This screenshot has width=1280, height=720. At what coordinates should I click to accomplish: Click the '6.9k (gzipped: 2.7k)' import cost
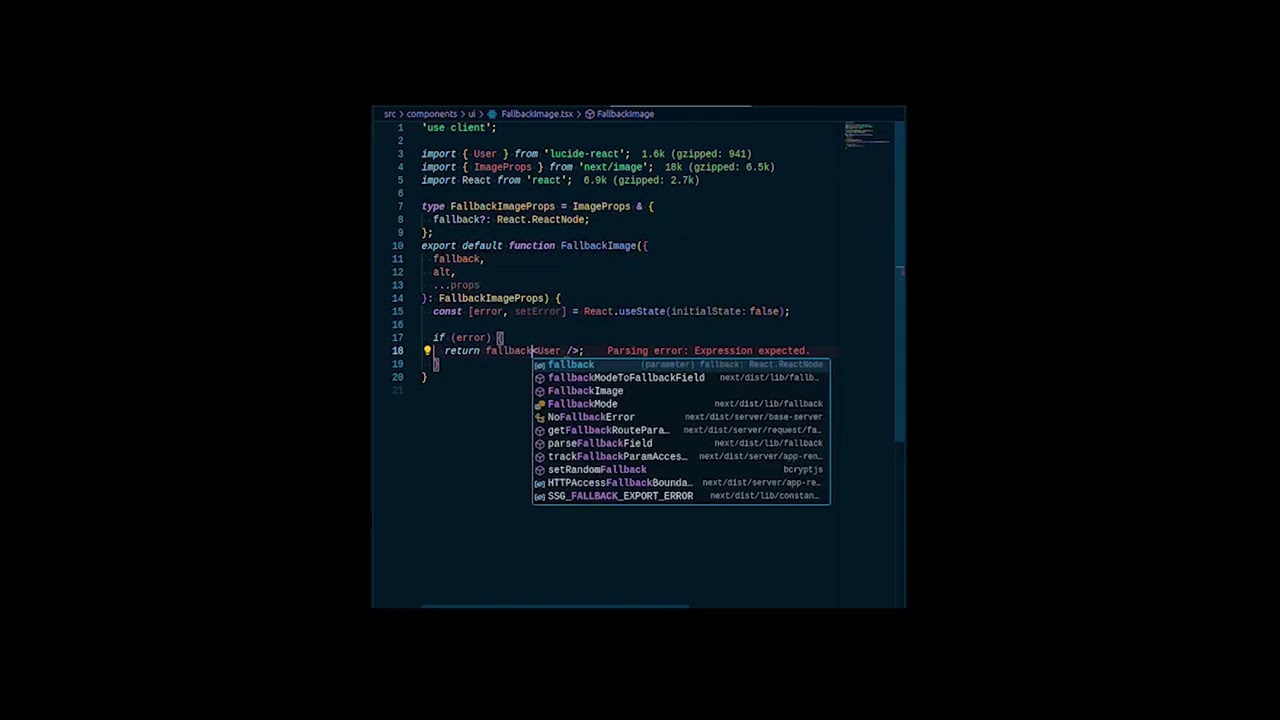click(641, 180)
